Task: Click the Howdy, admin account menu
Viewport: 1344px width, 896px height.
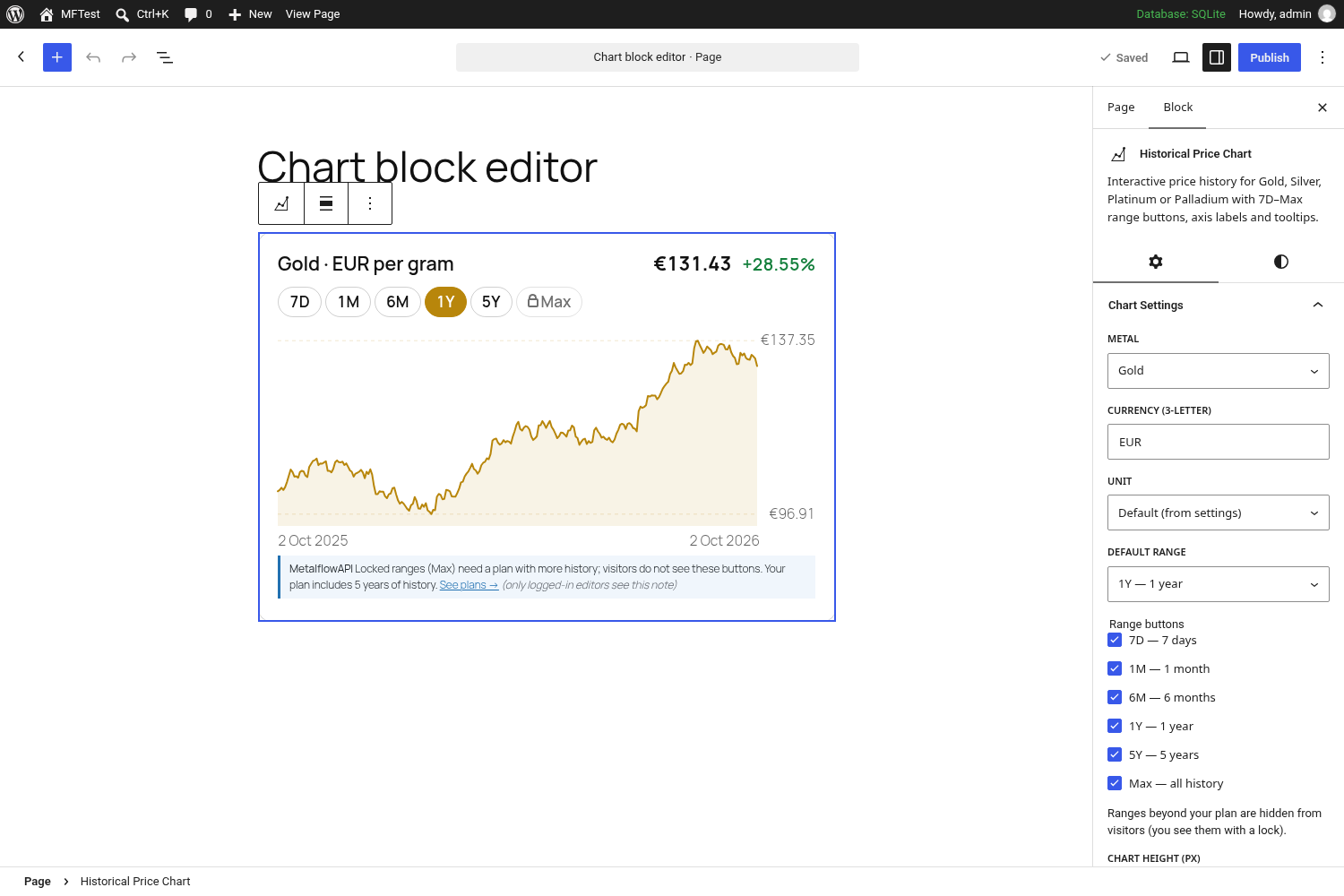Action: pyautogui.click(x=1287, y=14)
